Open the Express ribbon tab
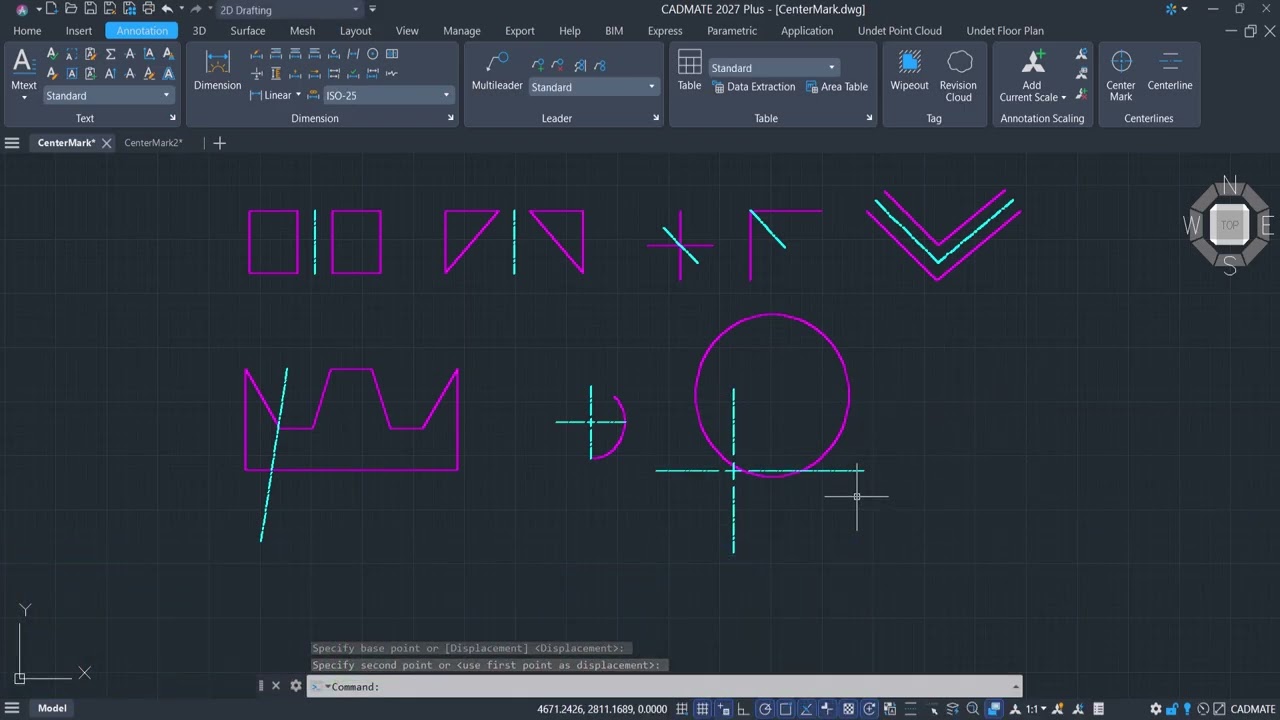 tap(665, 31)
